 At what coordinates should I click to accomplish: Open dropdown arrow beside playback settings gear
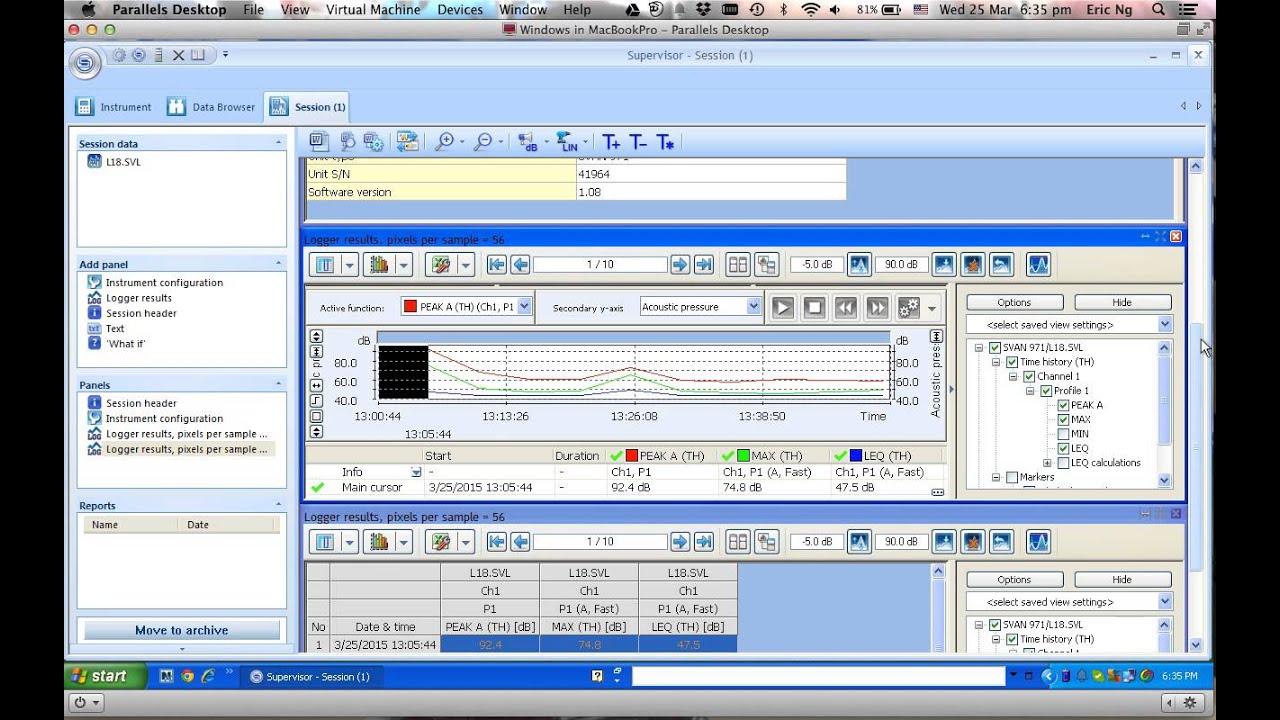932,307
